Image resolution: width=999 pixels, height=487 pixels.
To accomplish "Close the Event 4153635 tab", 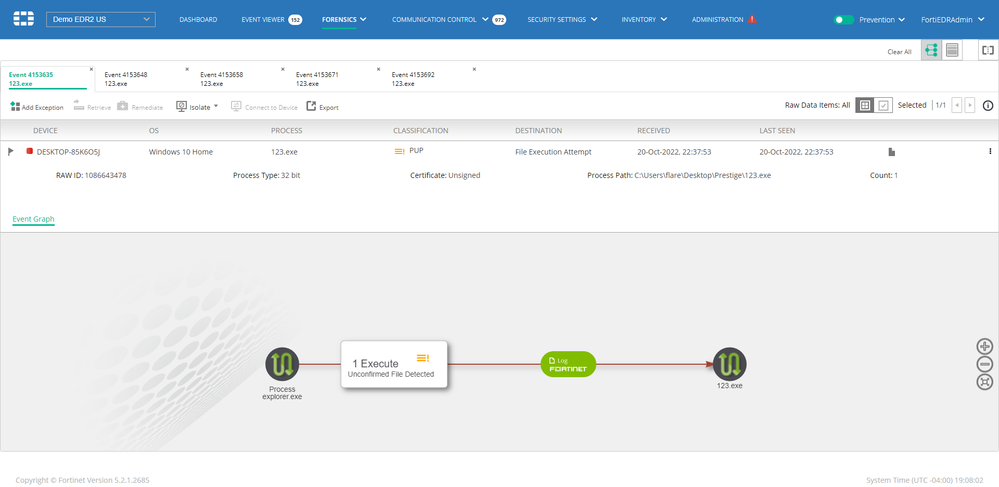I will pos(91,69).
